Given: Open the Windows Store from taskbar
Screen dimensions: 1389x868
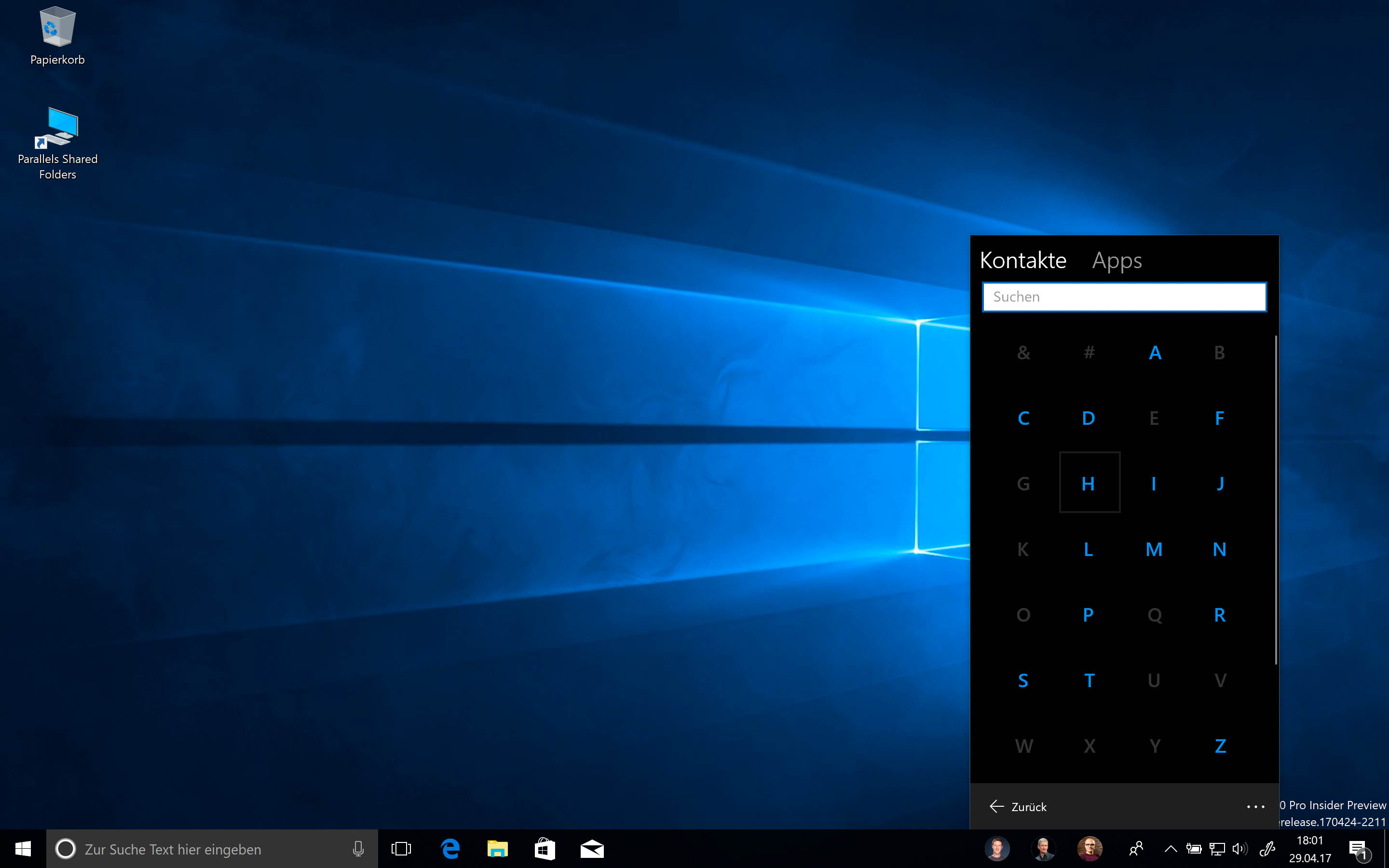Looking at the screenshot, I should coord(545,849).
